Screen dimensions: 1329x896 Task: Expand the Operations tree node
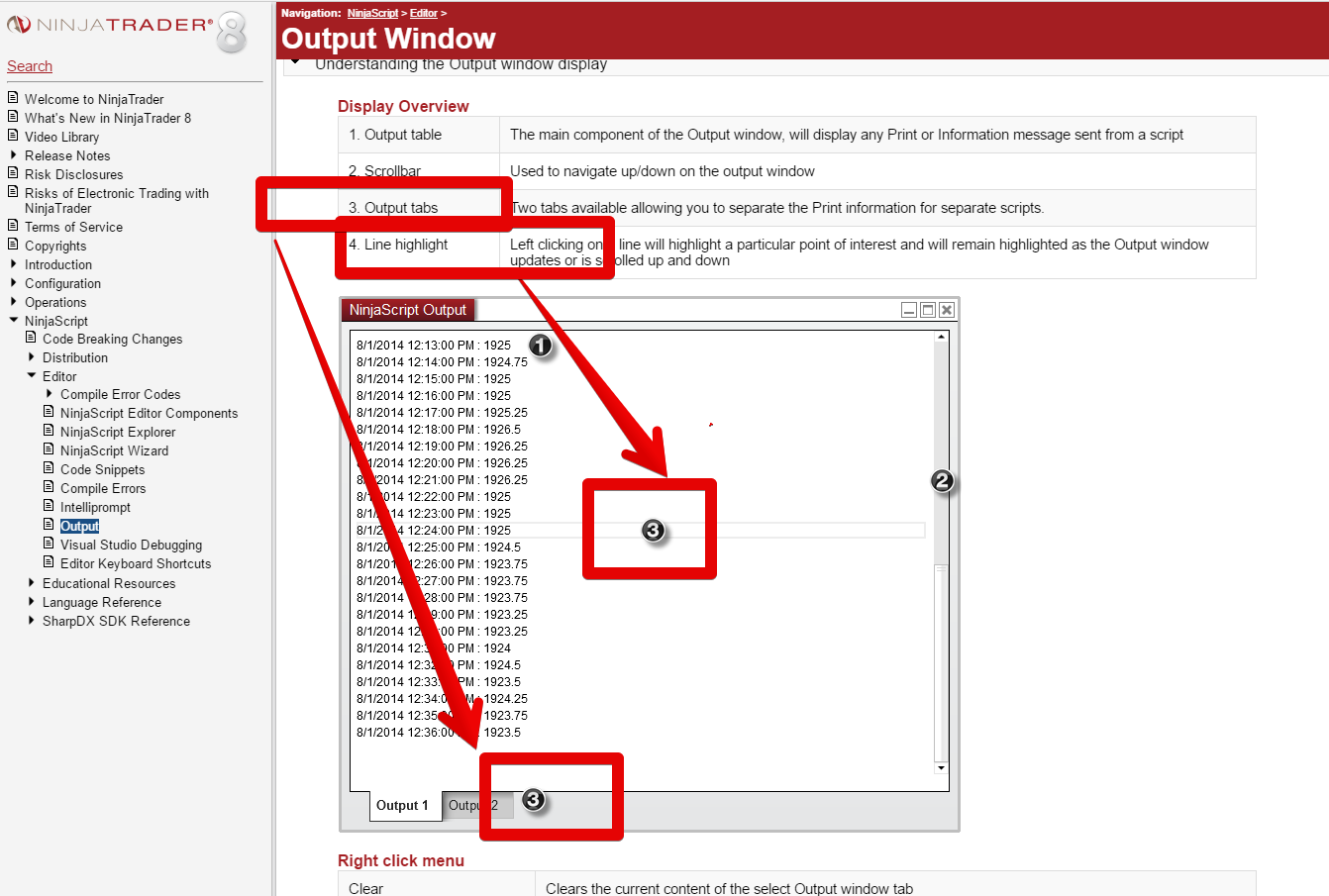coord(13,301)
